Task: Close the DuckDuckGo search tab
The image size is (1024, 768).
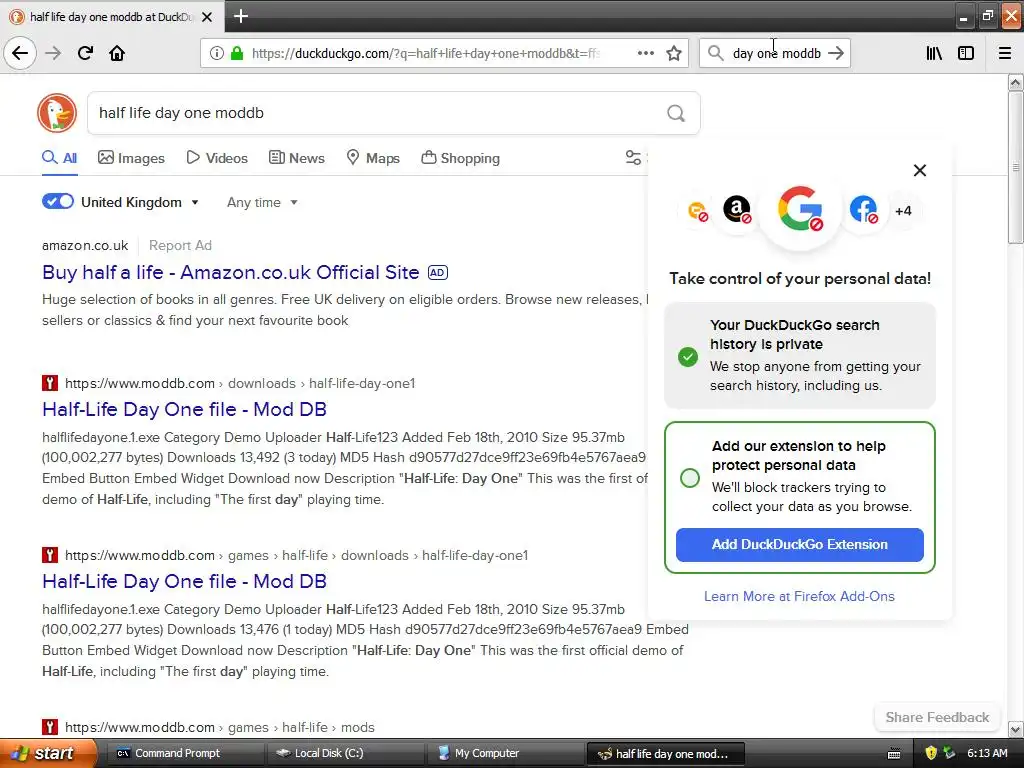Action: pos(207,17)
